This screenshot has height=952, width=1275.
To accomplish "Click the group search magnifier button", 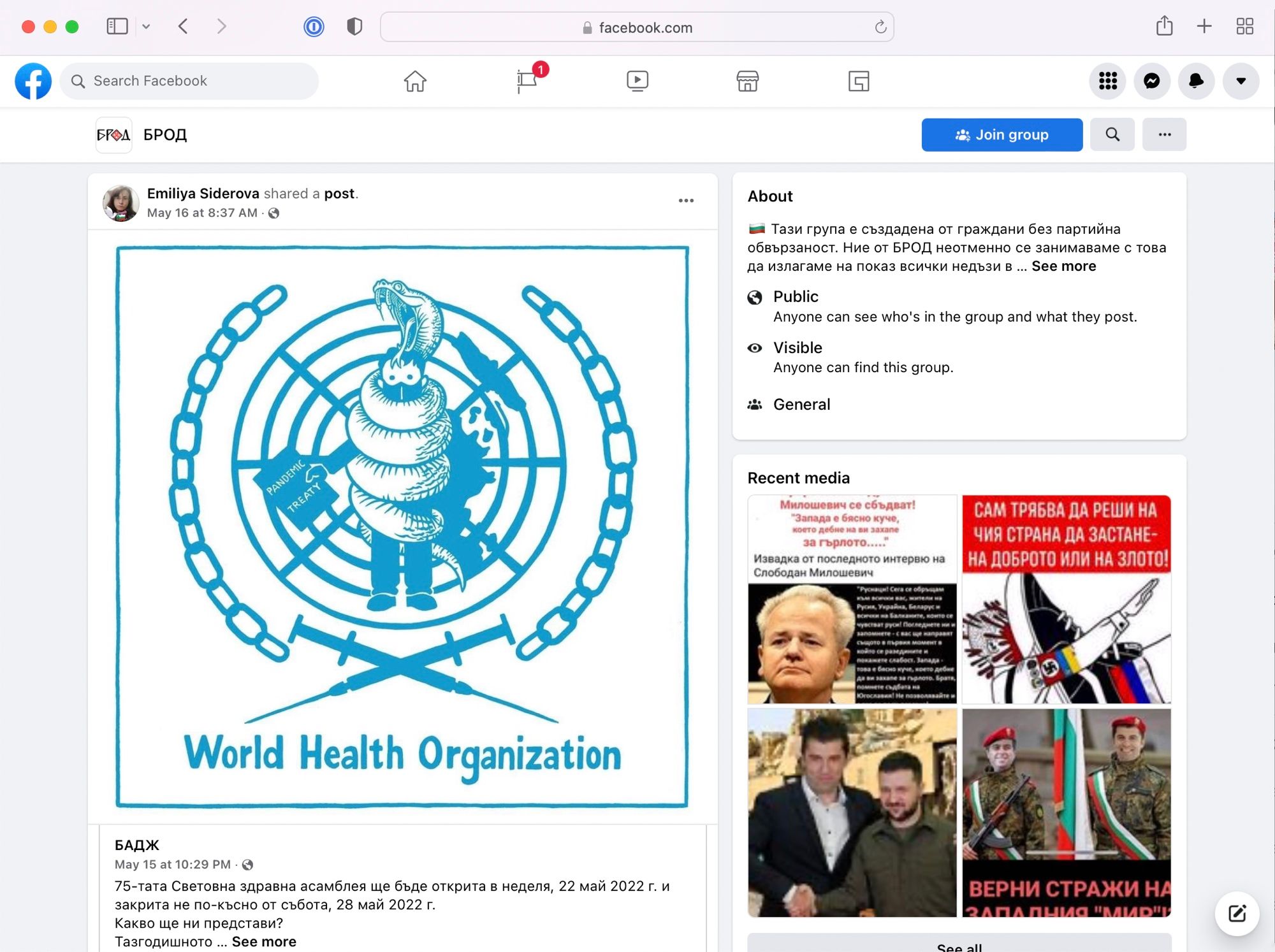I will point(1112,134).
